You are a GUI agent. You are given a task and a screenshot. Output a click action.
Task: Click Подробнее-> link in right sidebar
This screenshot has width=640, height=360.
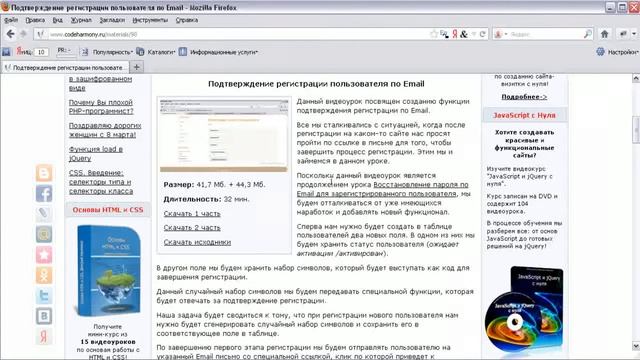[x=524, y=97]
